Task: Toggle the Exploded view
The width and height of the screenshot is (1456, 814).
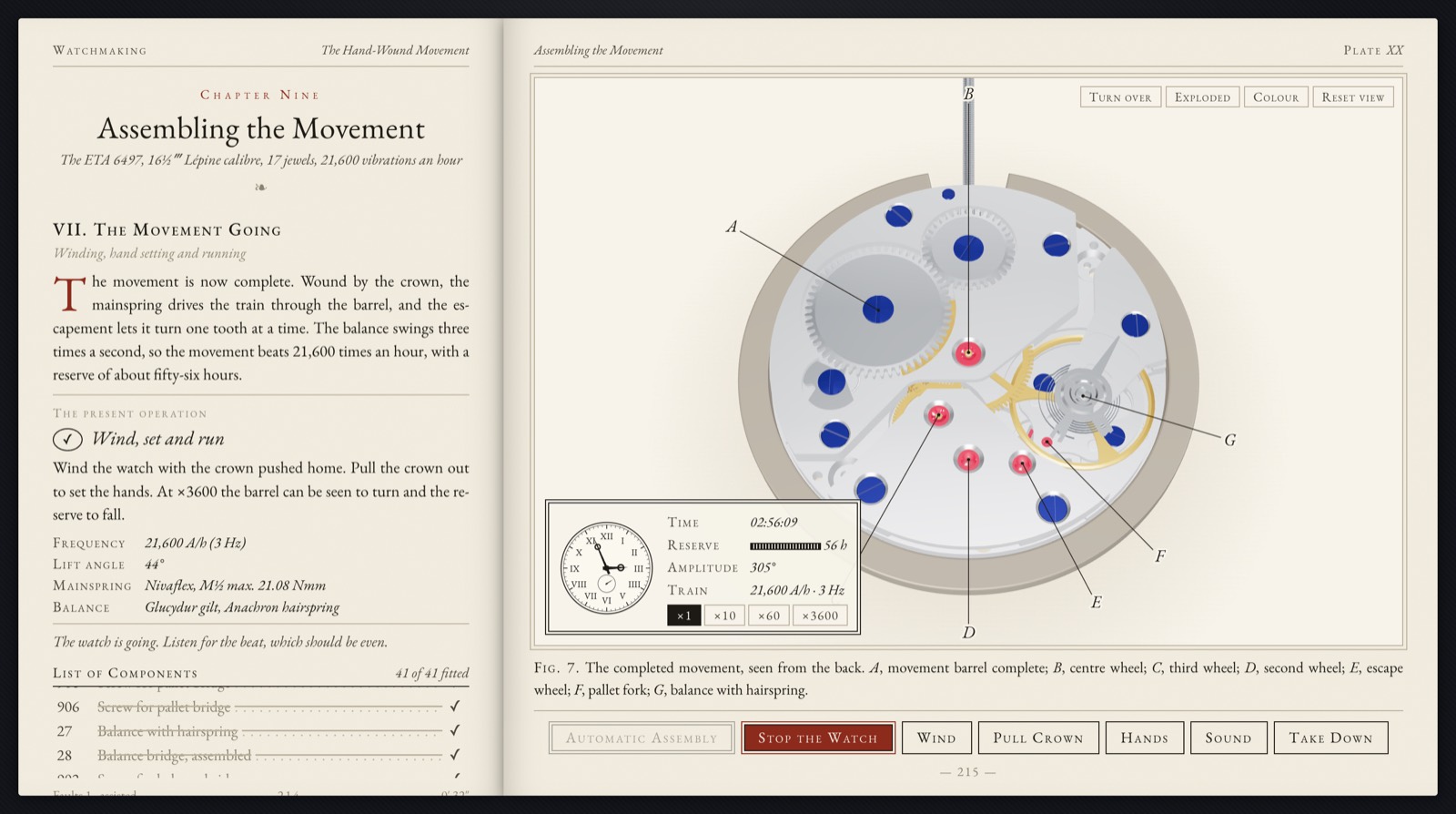Action: [1202, 97]
